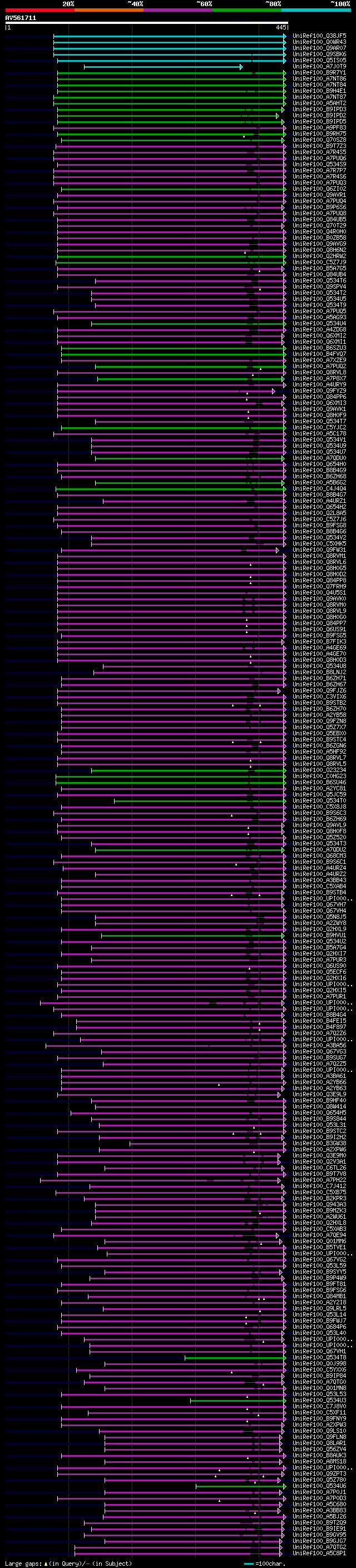Image resolution: width=356 pixels, height=1568 pixels.
Task: Select the UniRef100_C3VIX6 label
Action: (x=319, y=697)
